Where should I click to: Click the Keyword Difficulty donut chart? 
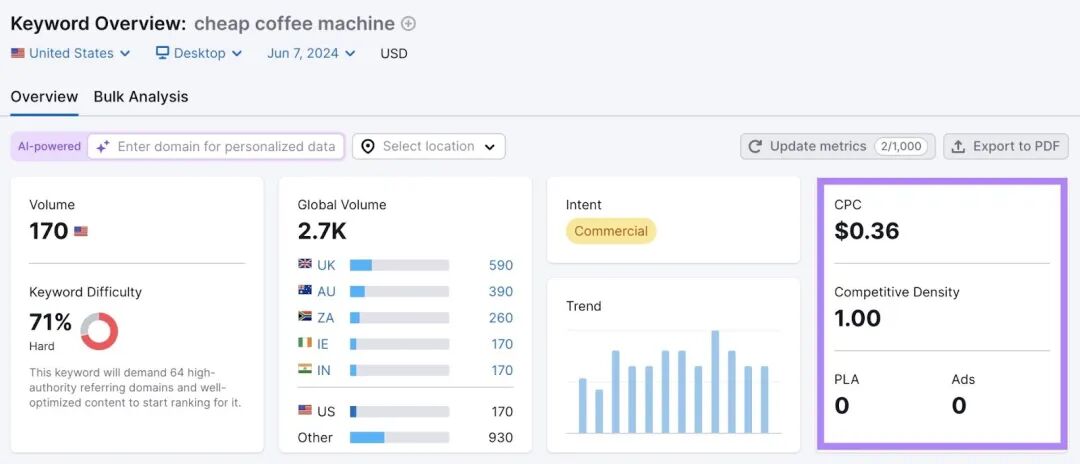(x=99, y=331)
